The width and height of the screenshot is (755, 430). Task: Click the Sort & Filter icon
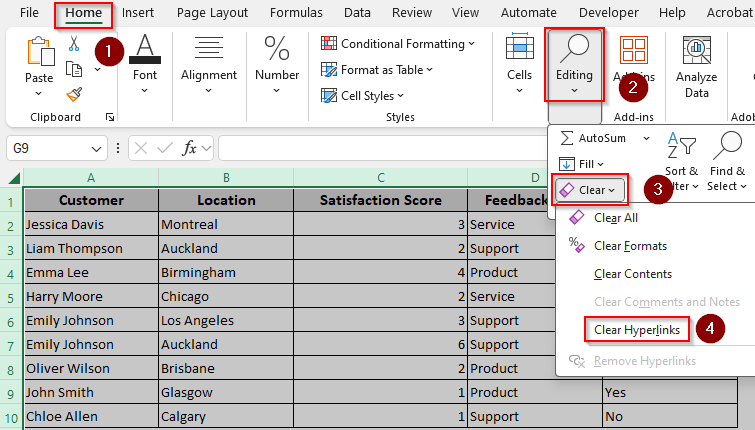pyautogui.click(x=681, y=145)
